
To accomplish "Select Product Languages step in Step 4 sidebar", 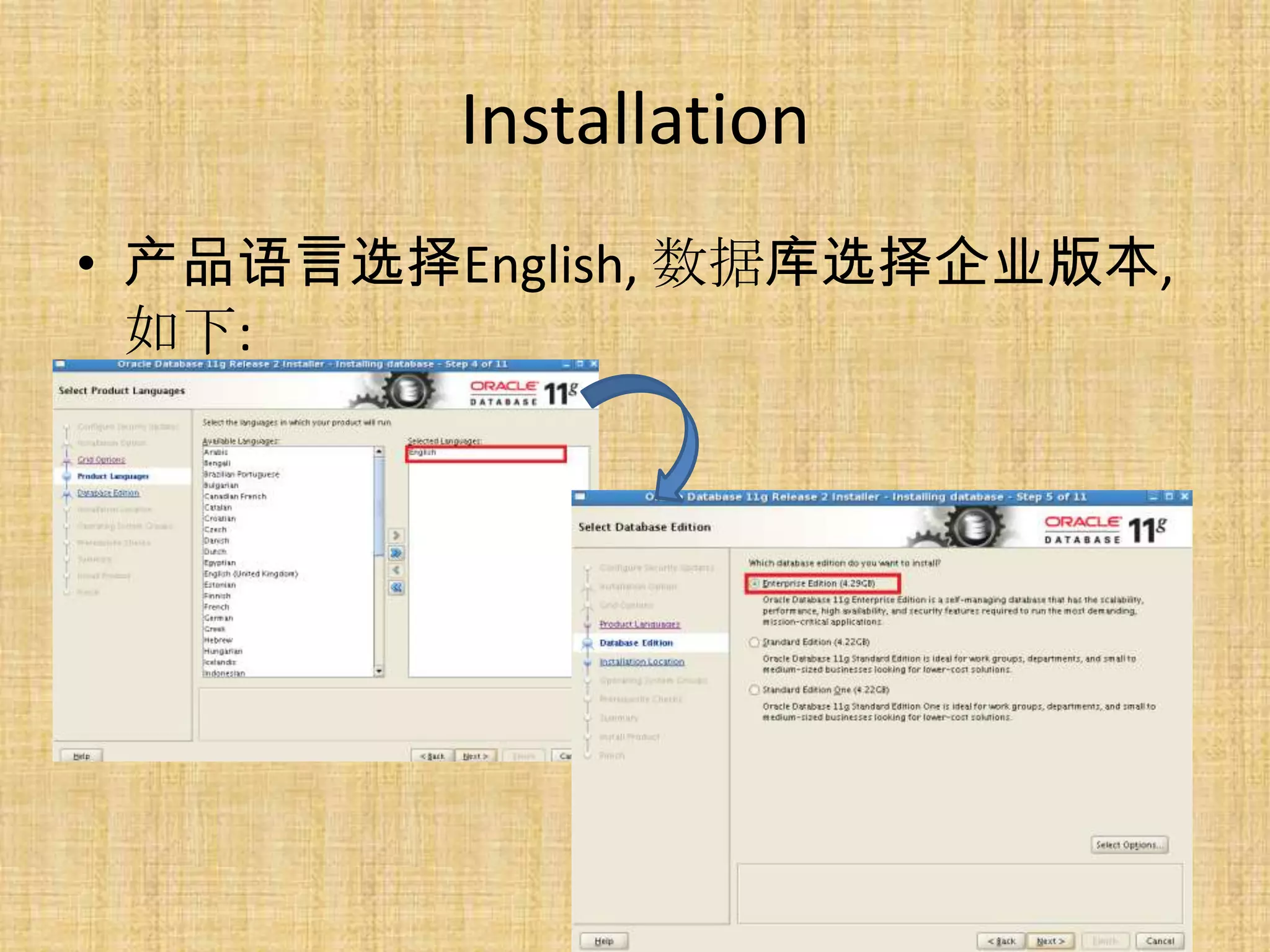I will (x=113, y=477).
